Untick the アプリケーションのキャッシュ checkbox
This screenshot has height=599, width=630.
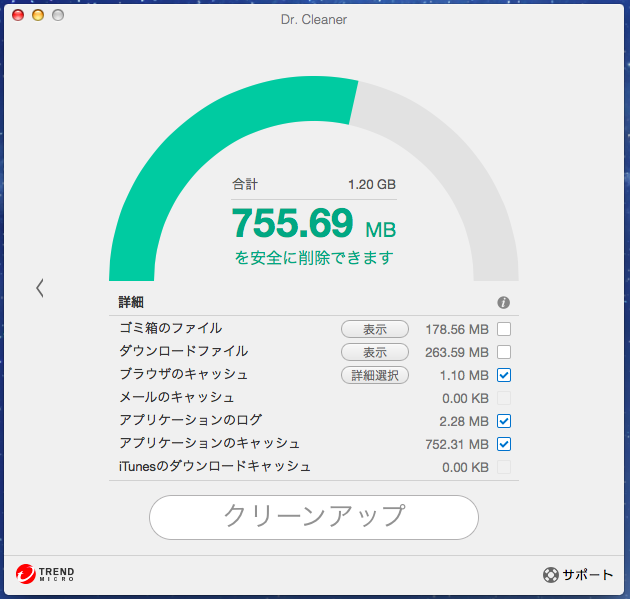pyautogui.click(x=504, y=444)
